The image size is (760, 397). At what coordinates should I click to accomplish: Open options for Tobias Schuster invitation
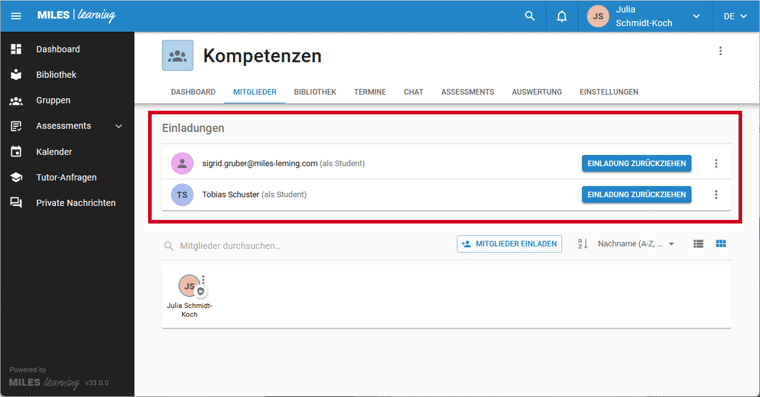click(x=716, y=195)
